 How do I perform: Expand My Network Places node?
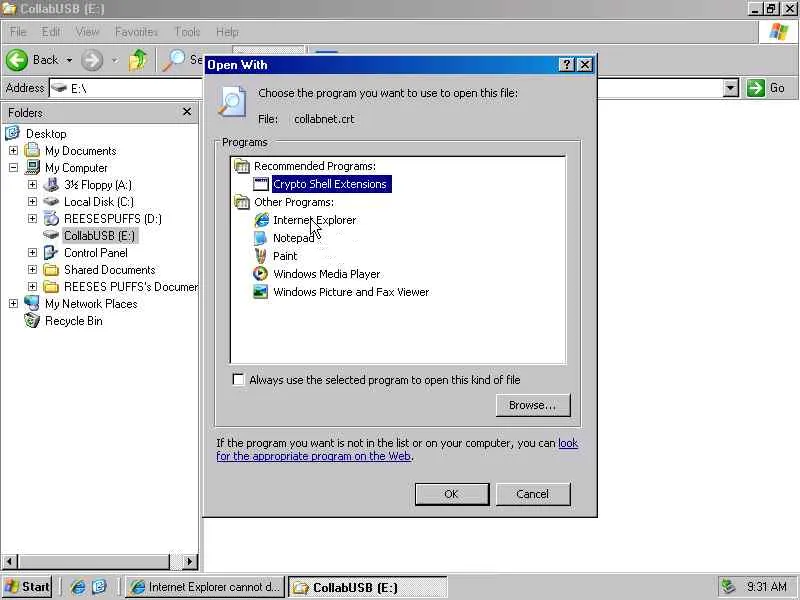point(13,304)
